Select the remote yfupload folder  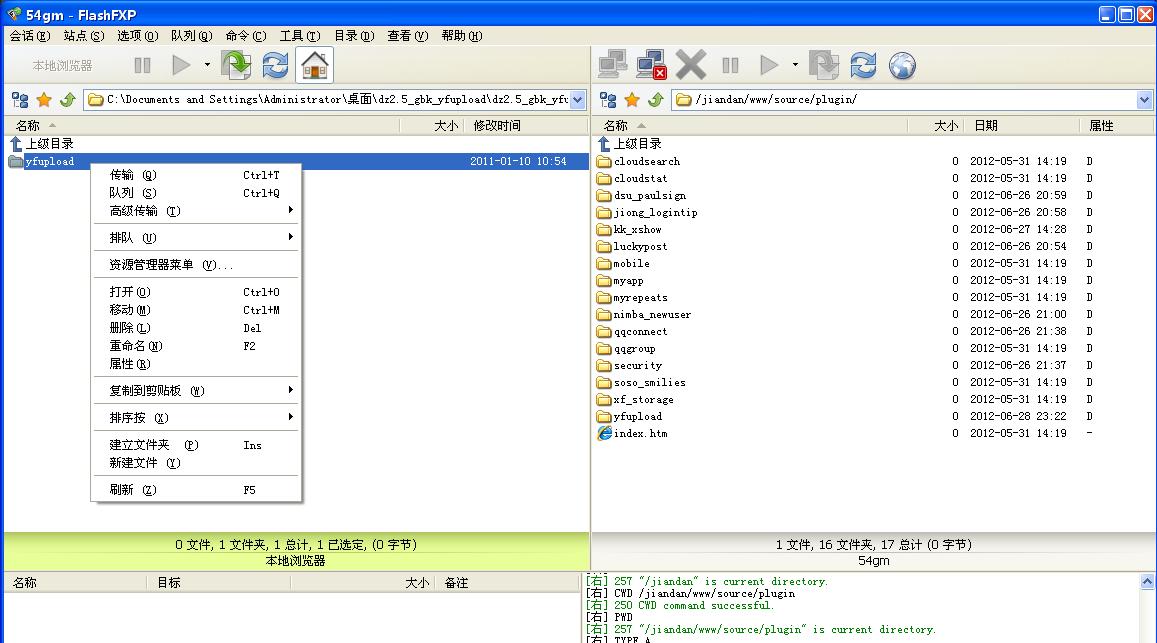coord(629,416)
